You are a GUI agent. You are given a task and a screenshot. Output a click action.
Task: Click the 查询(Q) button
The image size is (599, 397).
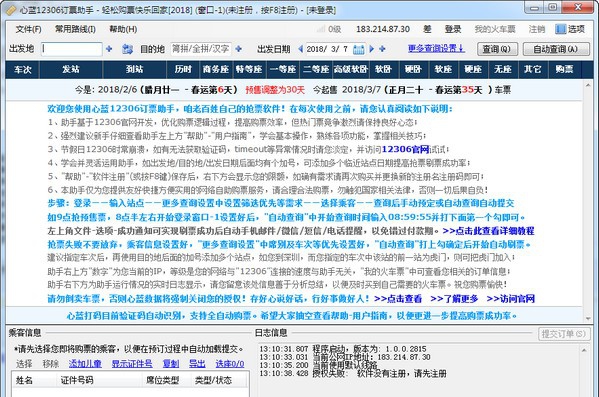pyautogui.click(x=497, y=49)
